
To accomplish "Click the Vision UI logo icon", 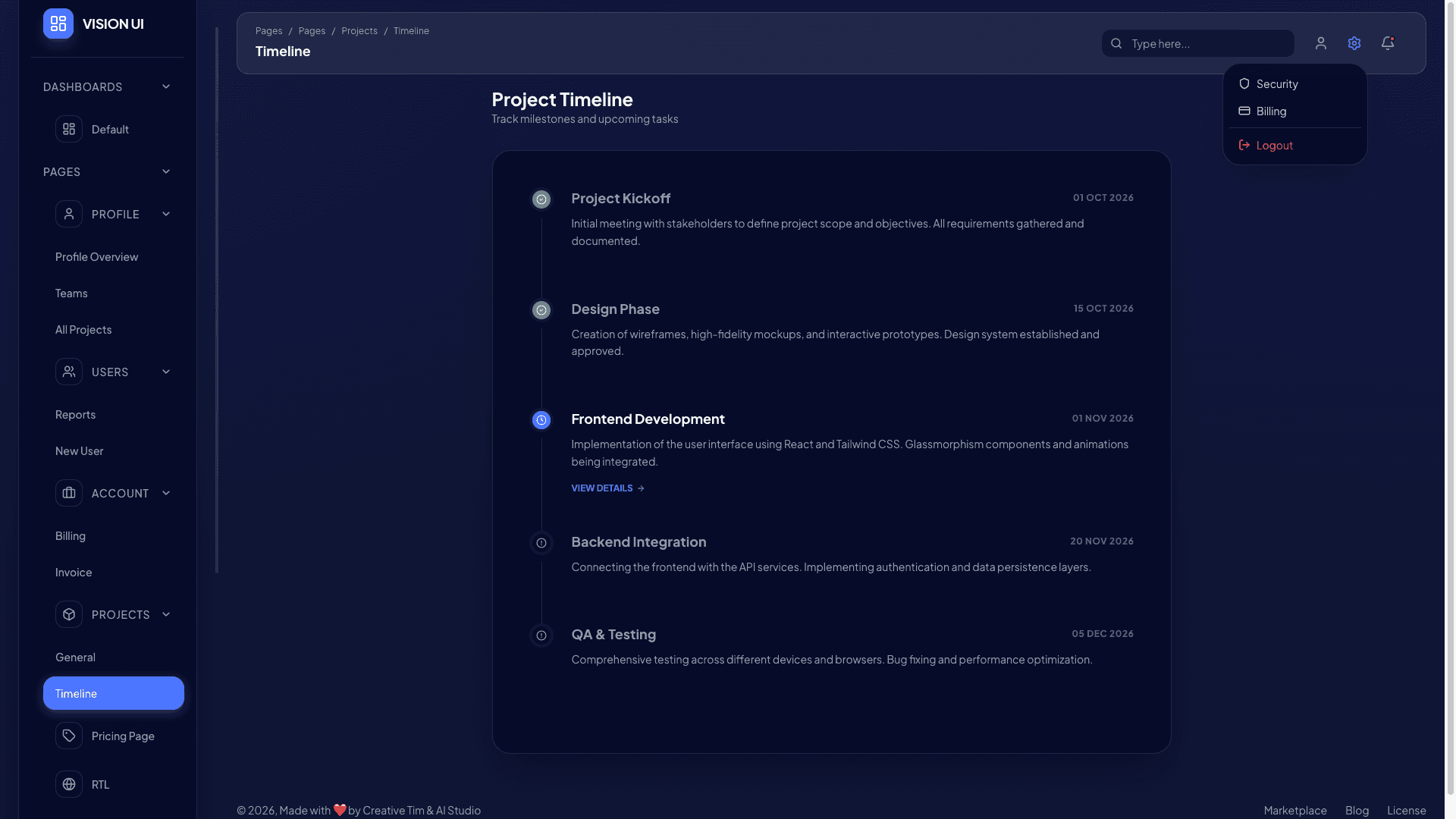I will point(58,24).
